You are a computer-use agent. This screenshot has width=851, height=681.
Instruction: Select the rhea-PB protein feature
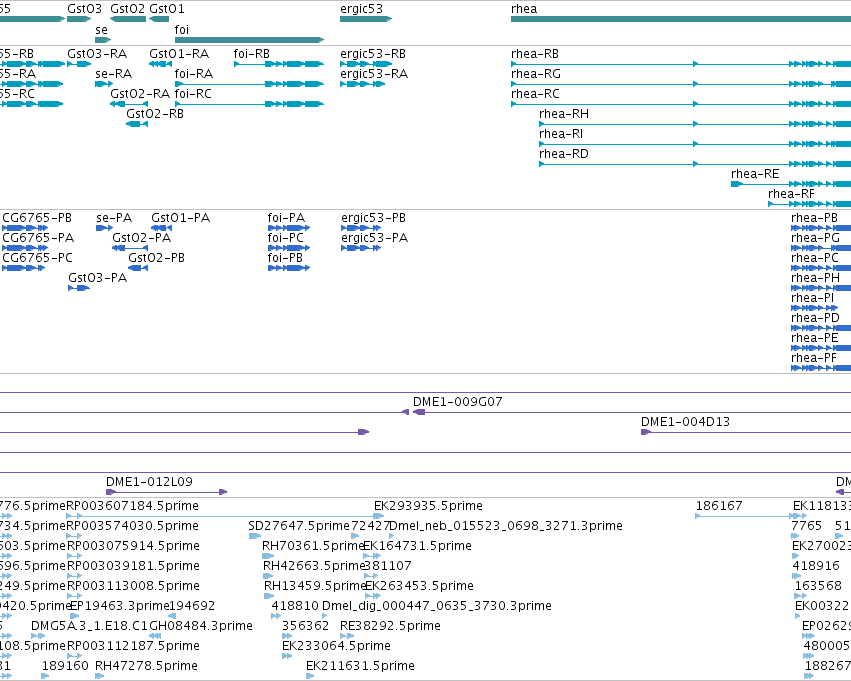(821, 228)
